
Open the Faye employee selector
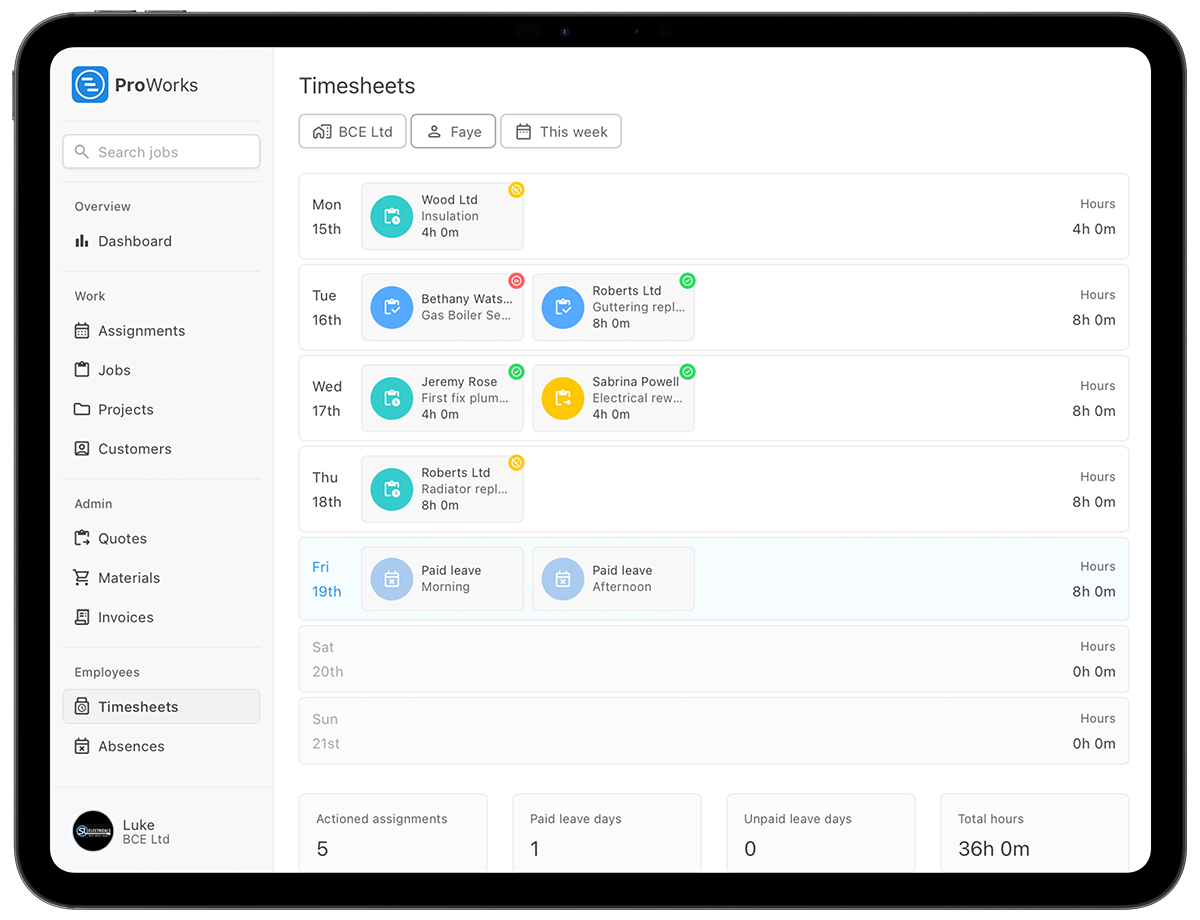coord(453,131)
